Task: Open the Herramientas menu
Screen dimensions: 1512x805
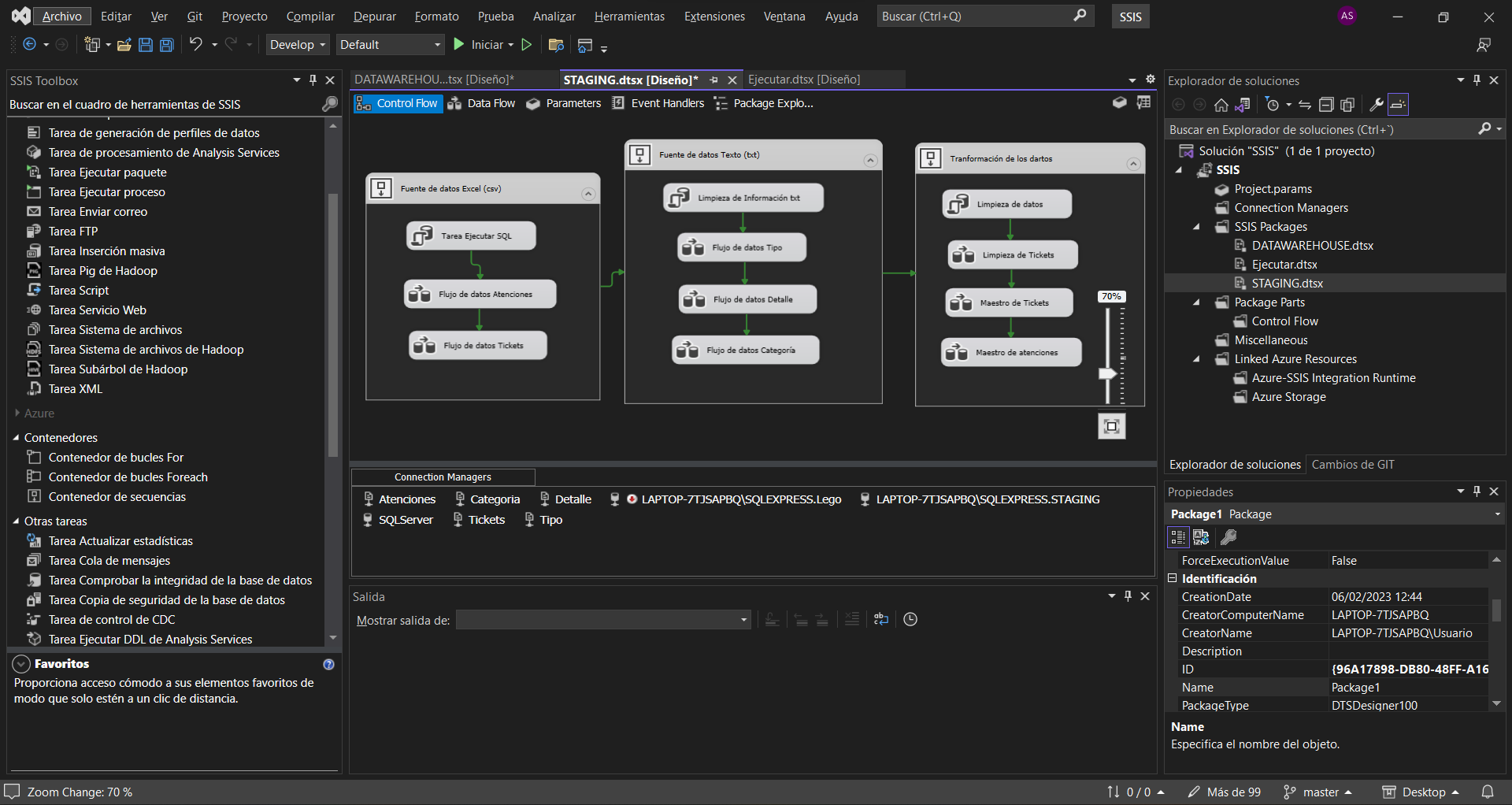Action: (x=628, y=17)
